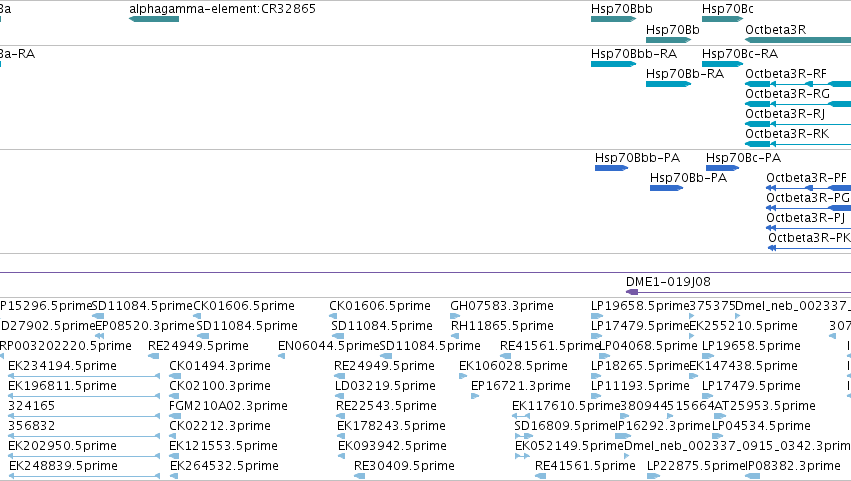Click the FGM210A02.3prime EST label

click(228, 406)
